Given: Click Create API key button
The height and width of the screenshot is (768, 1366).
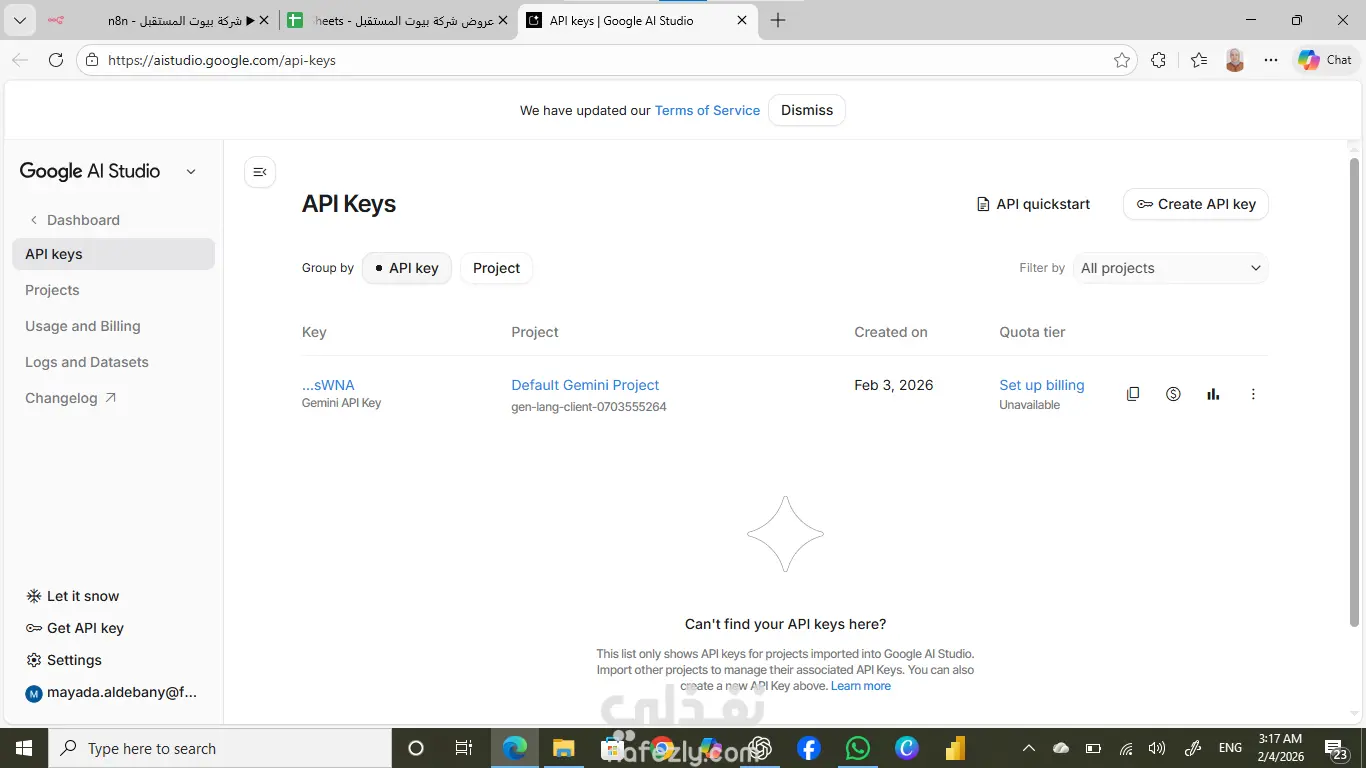Looking at the screenshot, I should pyautogui.click(x=1196, y=204).
